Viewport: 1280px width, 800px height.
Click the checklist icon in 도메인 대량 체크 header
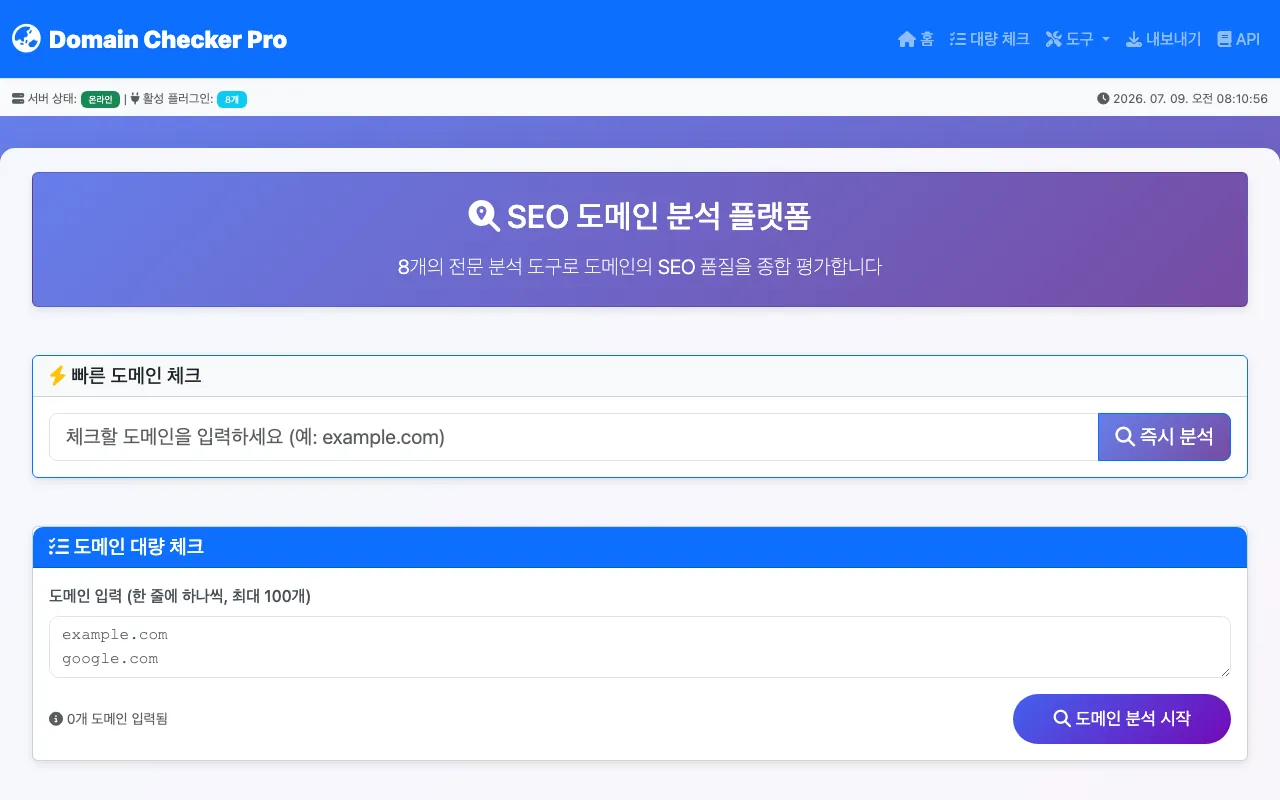click(x=59, y=547)
